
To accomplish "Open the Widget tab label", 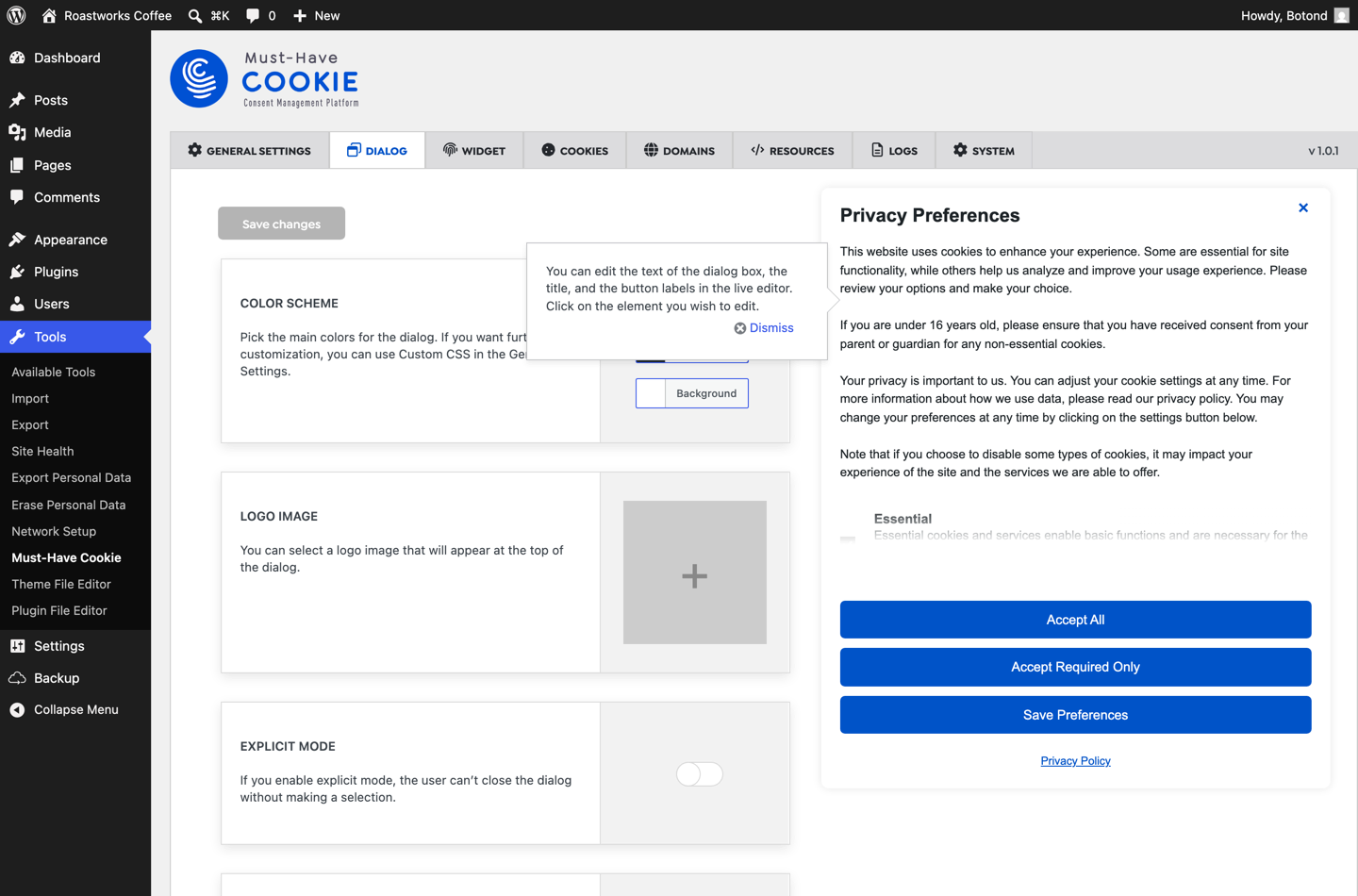I will [484, 151].
